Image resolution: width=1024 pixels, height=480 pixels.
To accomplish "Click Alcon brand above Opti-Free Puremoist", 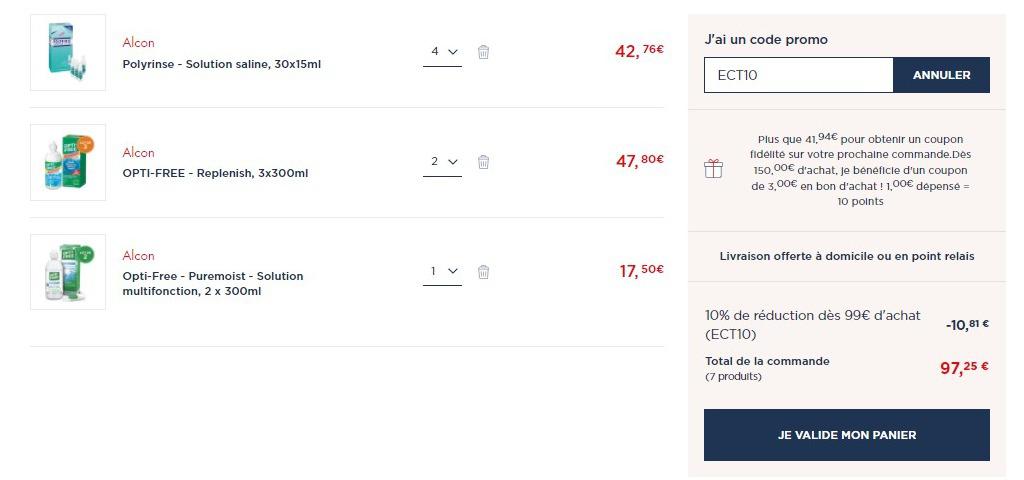I will pos(138,255).
